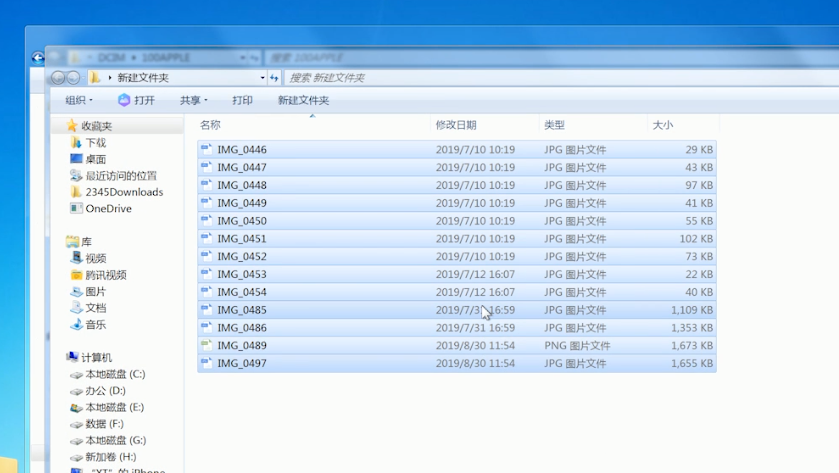Click the IMG_0448 file icon
The height and width of the screenshot is (473, 839).
tap(207, 185)
